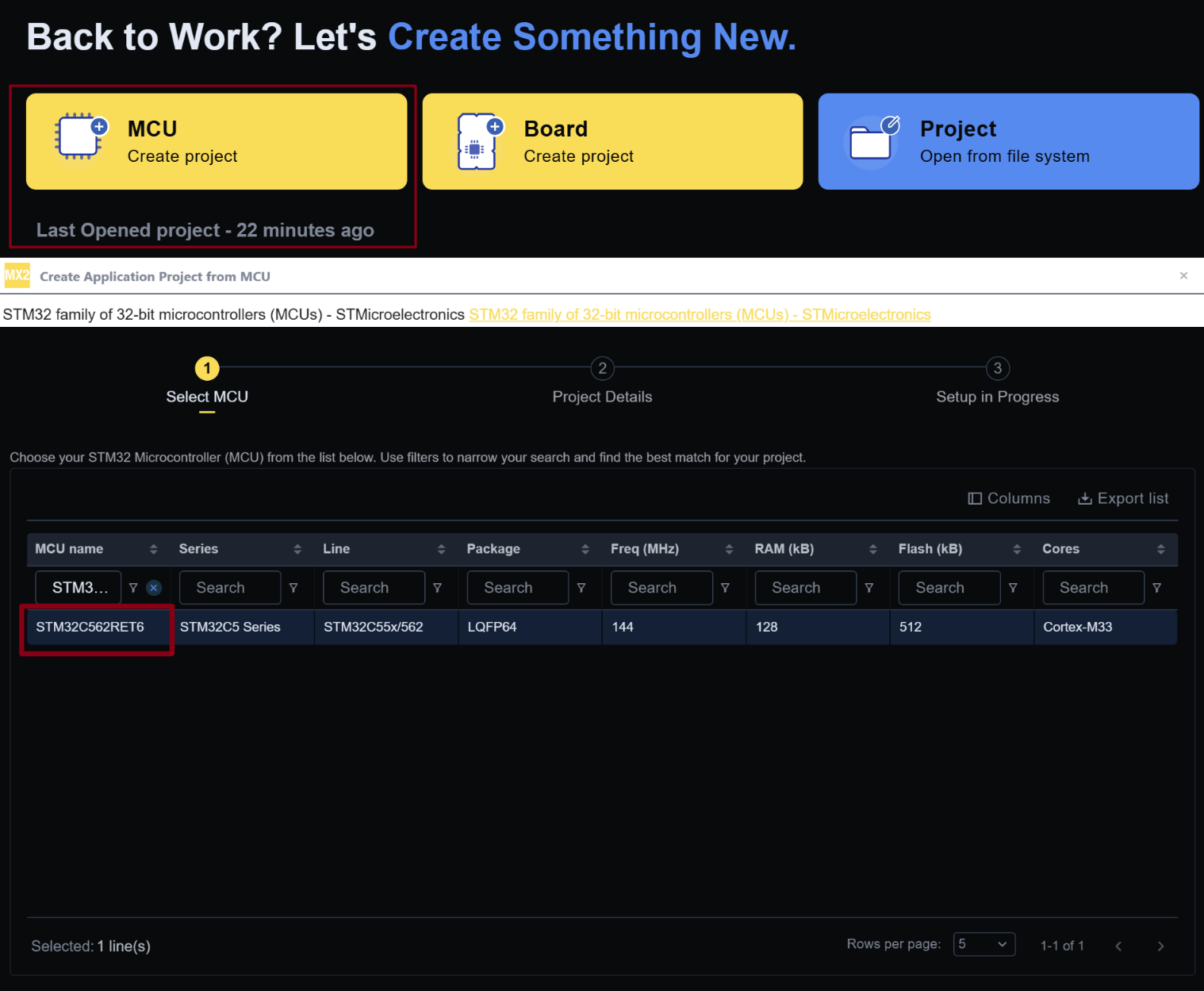1204x991 pixels.
Task: Click Export list button
Action: coord(1123,498)
